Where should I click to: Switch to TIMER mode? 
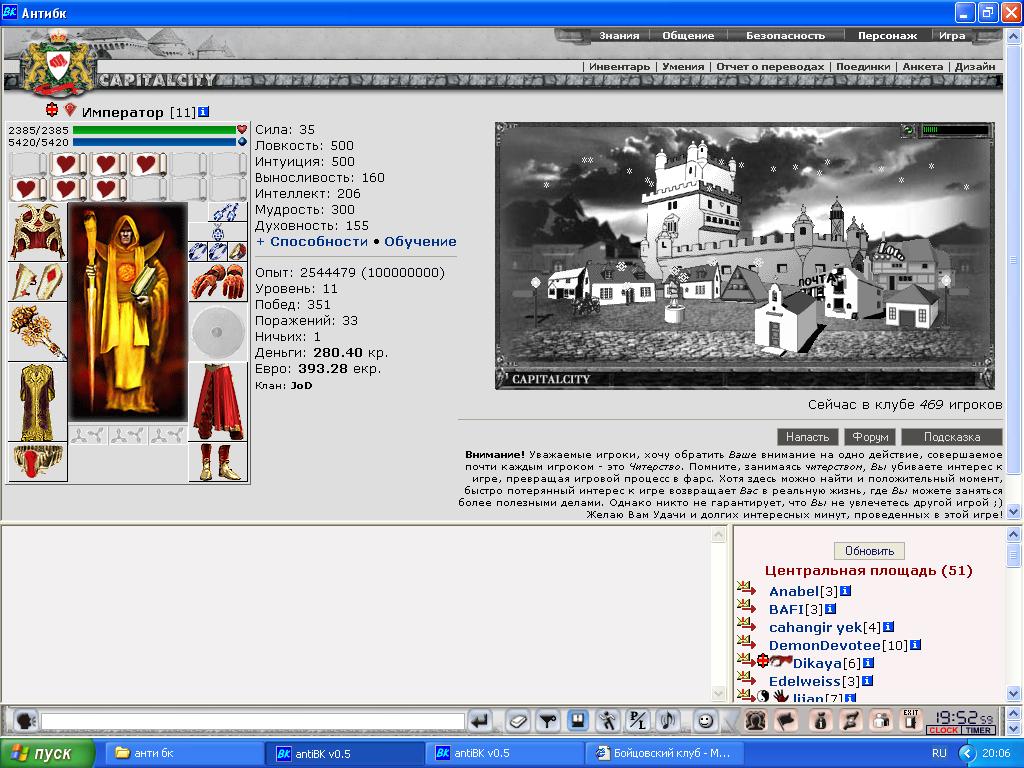(x=978, y=730)
